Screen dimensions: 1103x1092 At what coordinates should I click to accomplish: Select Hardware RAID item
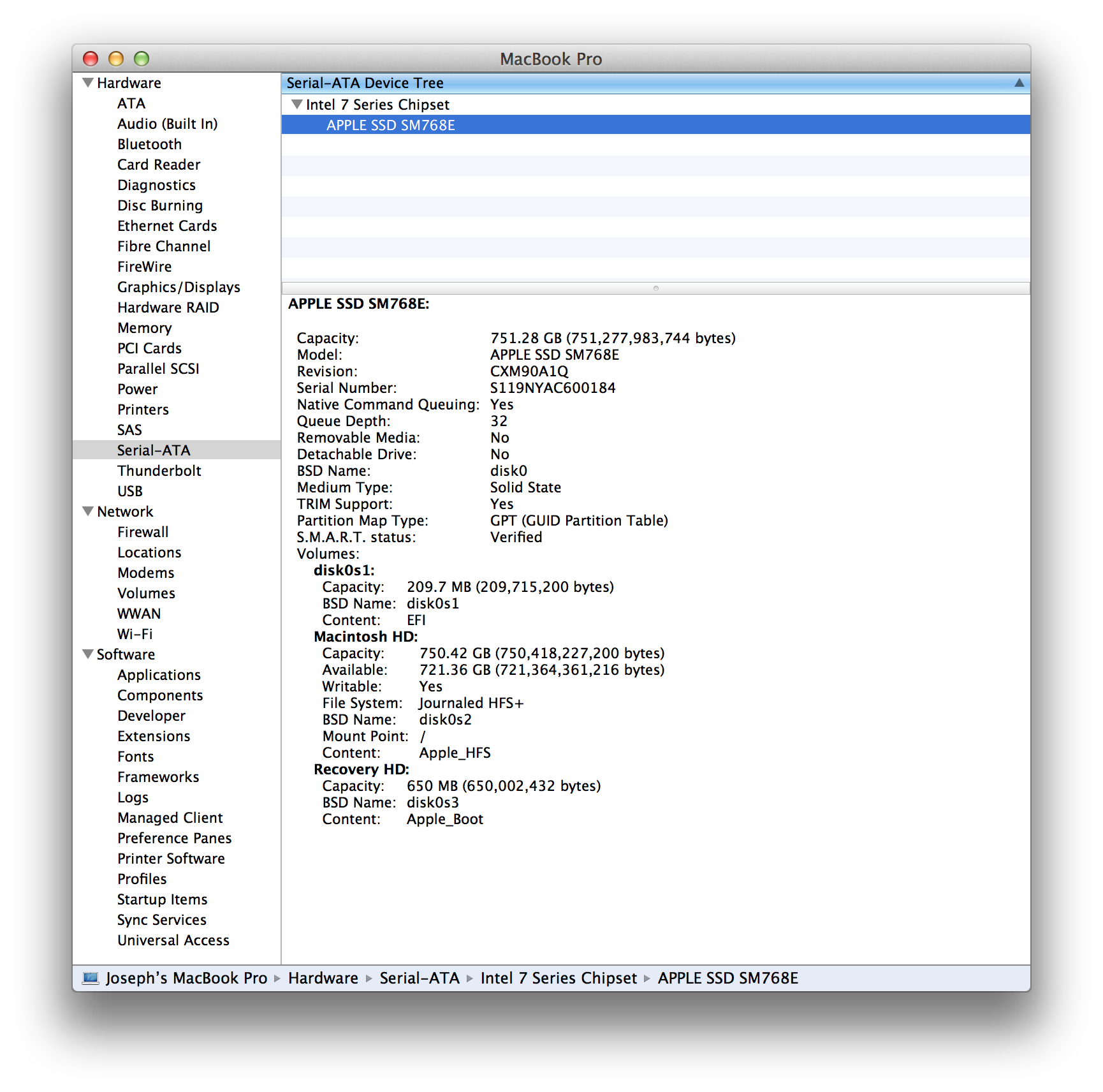(x=168, y=307)
